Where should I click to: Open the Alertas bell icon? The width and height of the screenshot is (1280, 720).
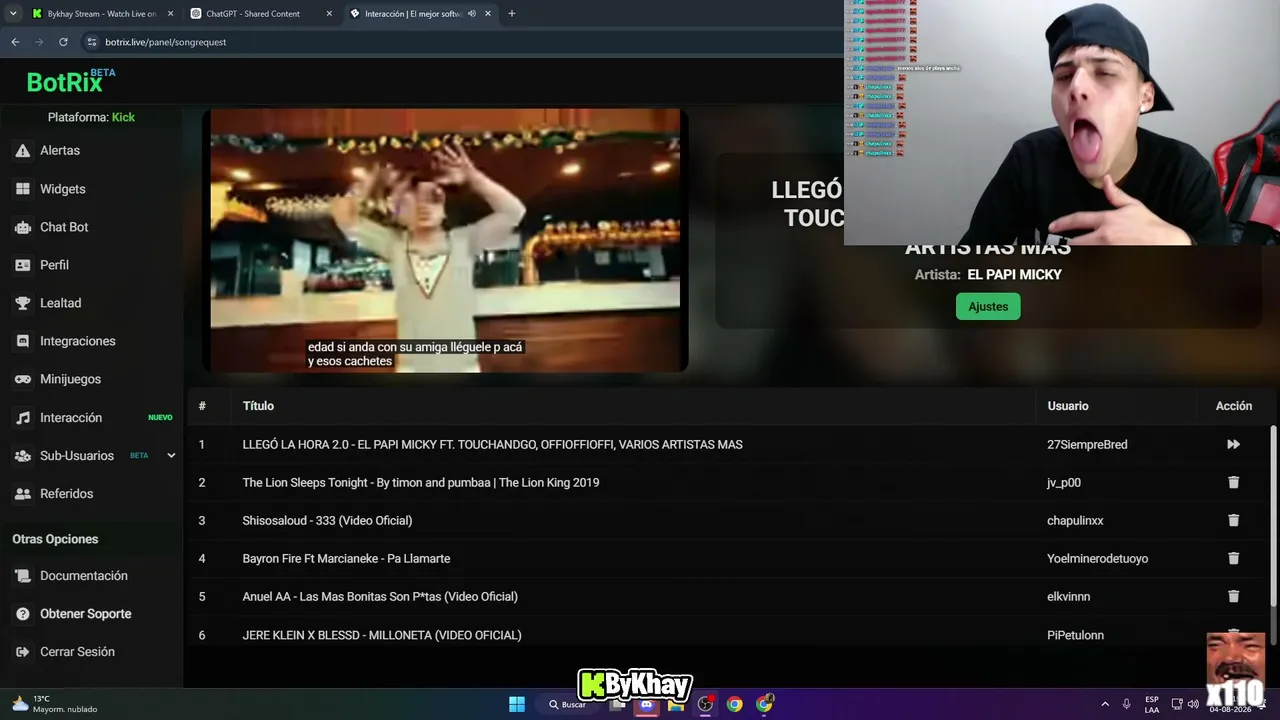[22, 151]
